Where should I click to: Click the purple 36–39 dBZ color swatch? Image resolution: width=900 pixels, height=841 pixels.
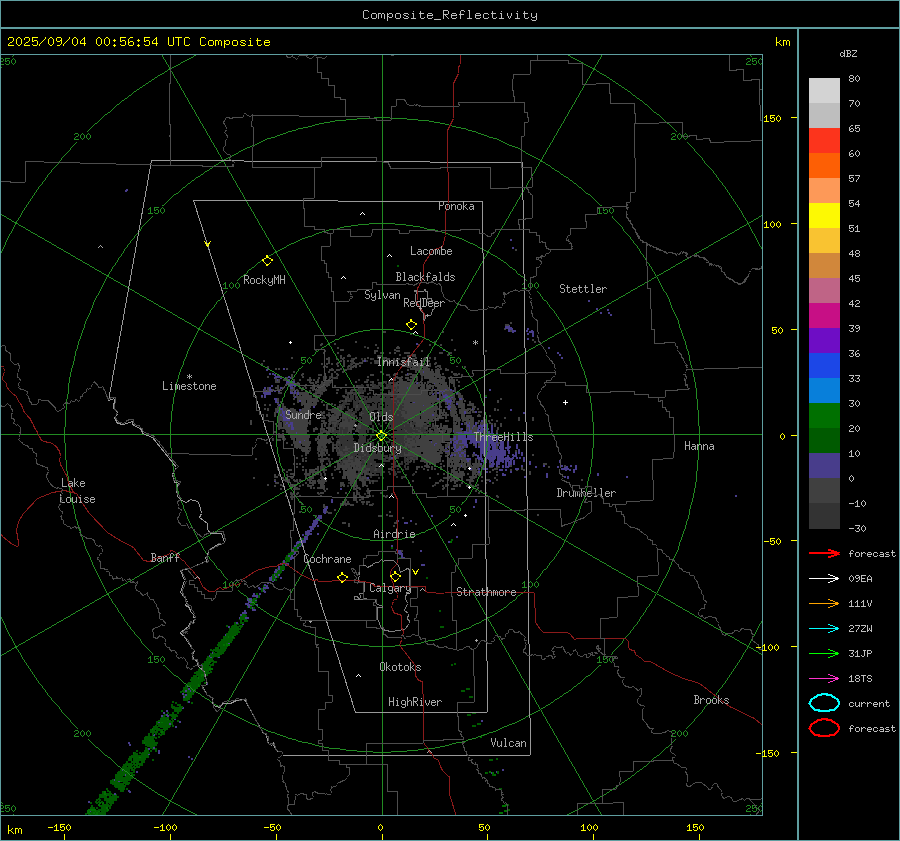coord(824,341)
